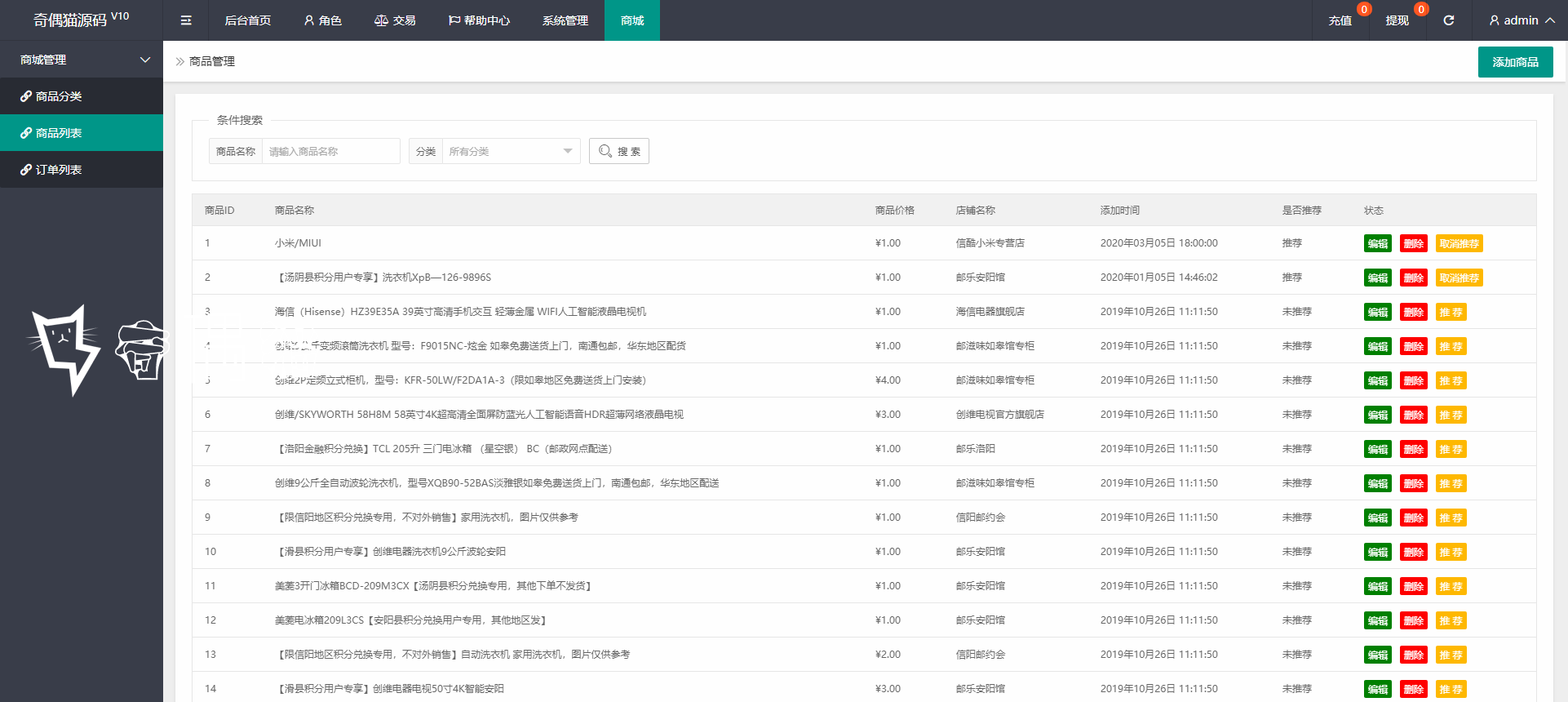The width and height of the screenshot is (1568, 702).
Task: Expand the admin user dropdown
Action: pos(1521,20)
